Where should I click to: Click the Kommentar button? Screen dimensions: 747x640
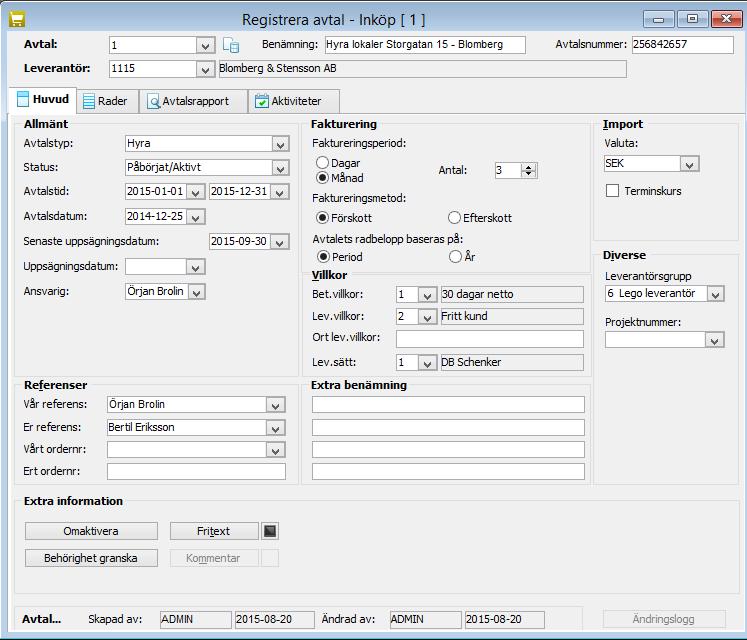(214, 558)
